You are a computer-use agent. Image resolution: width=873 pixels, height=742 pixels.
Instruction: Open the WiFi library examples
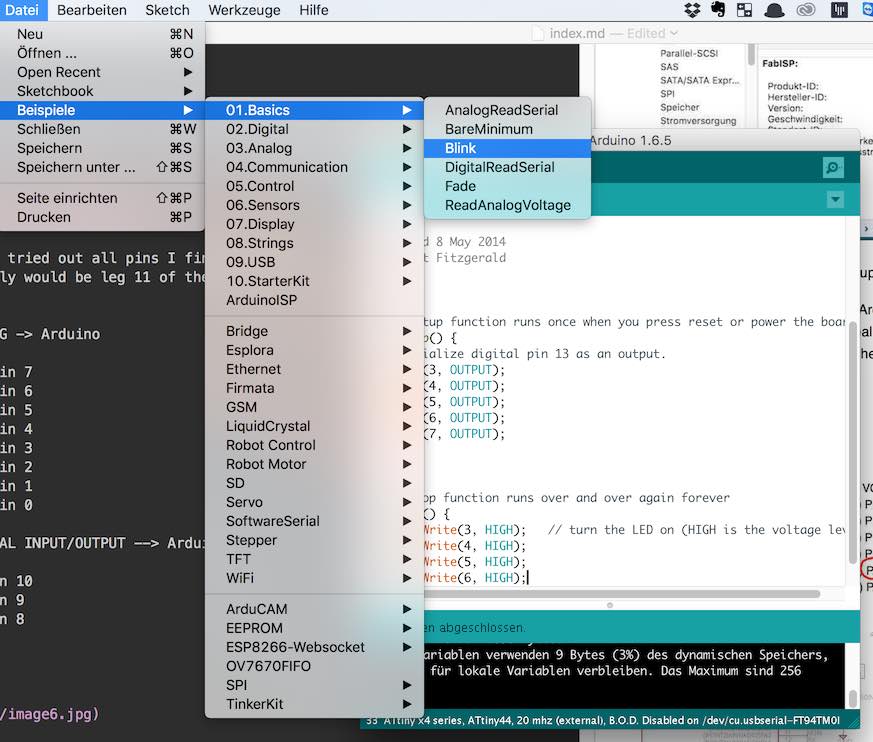(x=315, y=577)
